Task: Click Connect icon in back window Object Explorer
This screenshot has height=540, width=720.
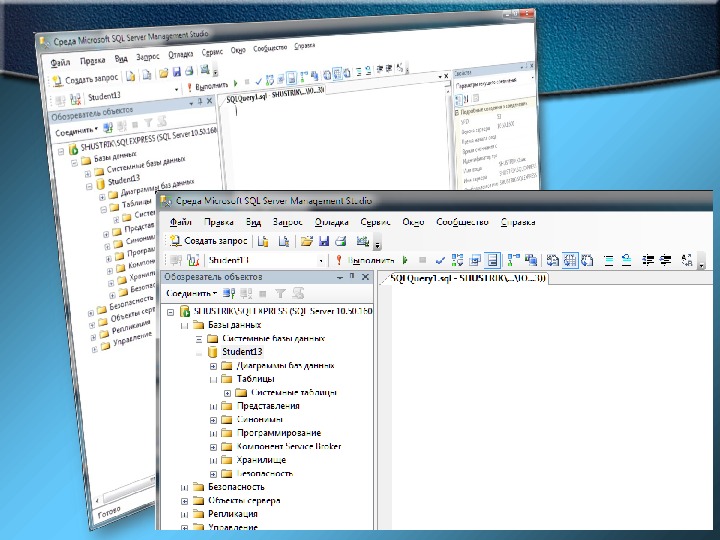Action: (108, 127)
